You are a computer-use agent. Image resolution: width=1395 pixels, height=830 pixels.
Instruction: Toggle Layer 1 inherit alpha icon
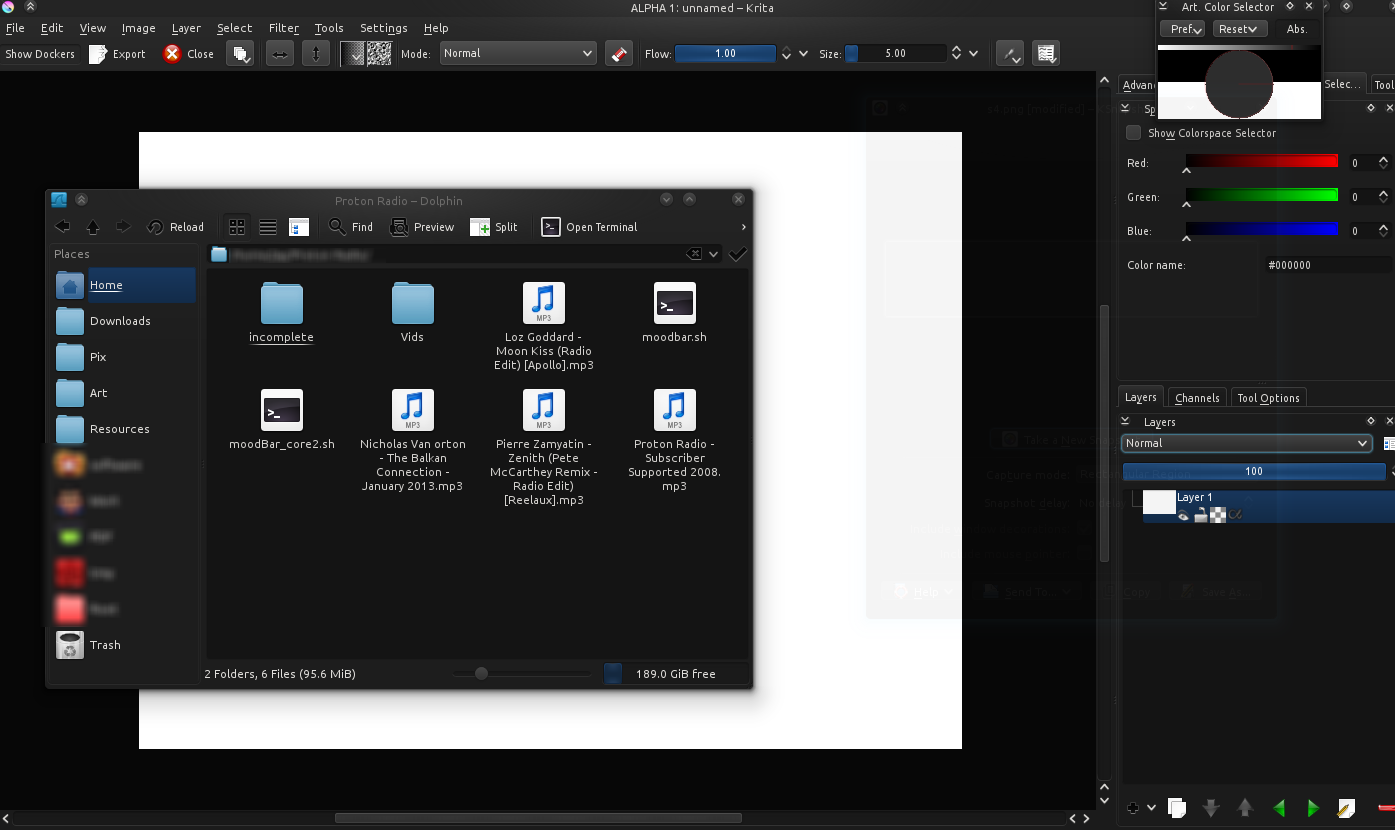tap(1236, 515)
